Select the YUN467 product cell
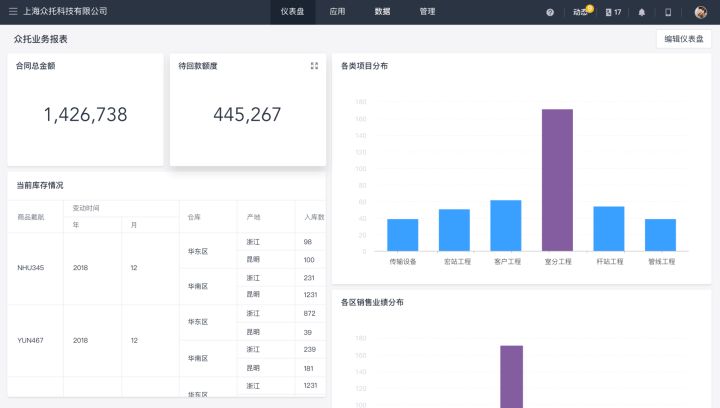The width and height of the screenshot is (720, 408). click(x=30, y=340)
